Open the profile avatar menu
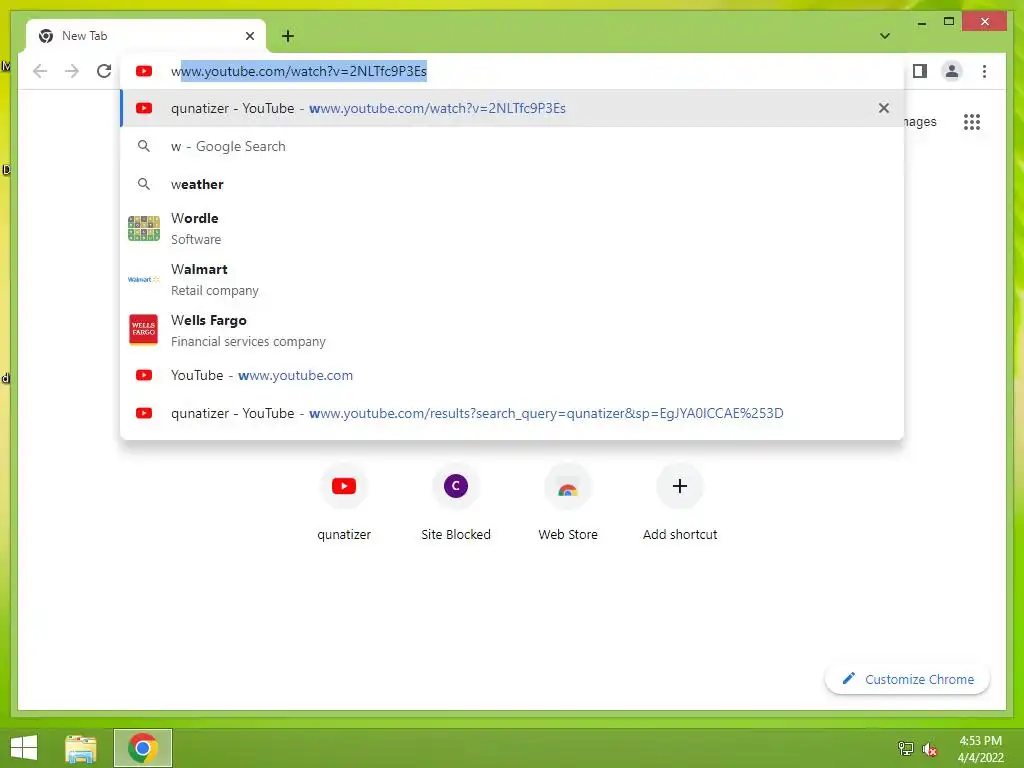Image resolution: width=1024 pixels, height=768 pixels. [x=952, y=71]
